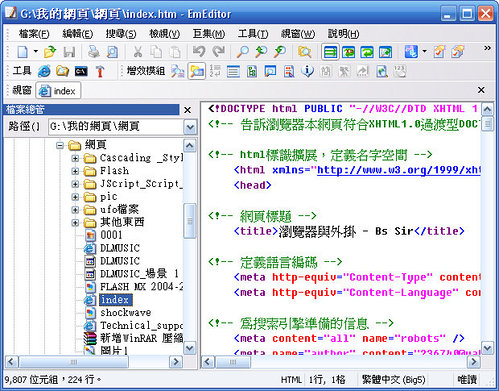The height and width of the screenshot is (391, 499).
Task: Click the Cut scissors icon
Action: point(138,52)
